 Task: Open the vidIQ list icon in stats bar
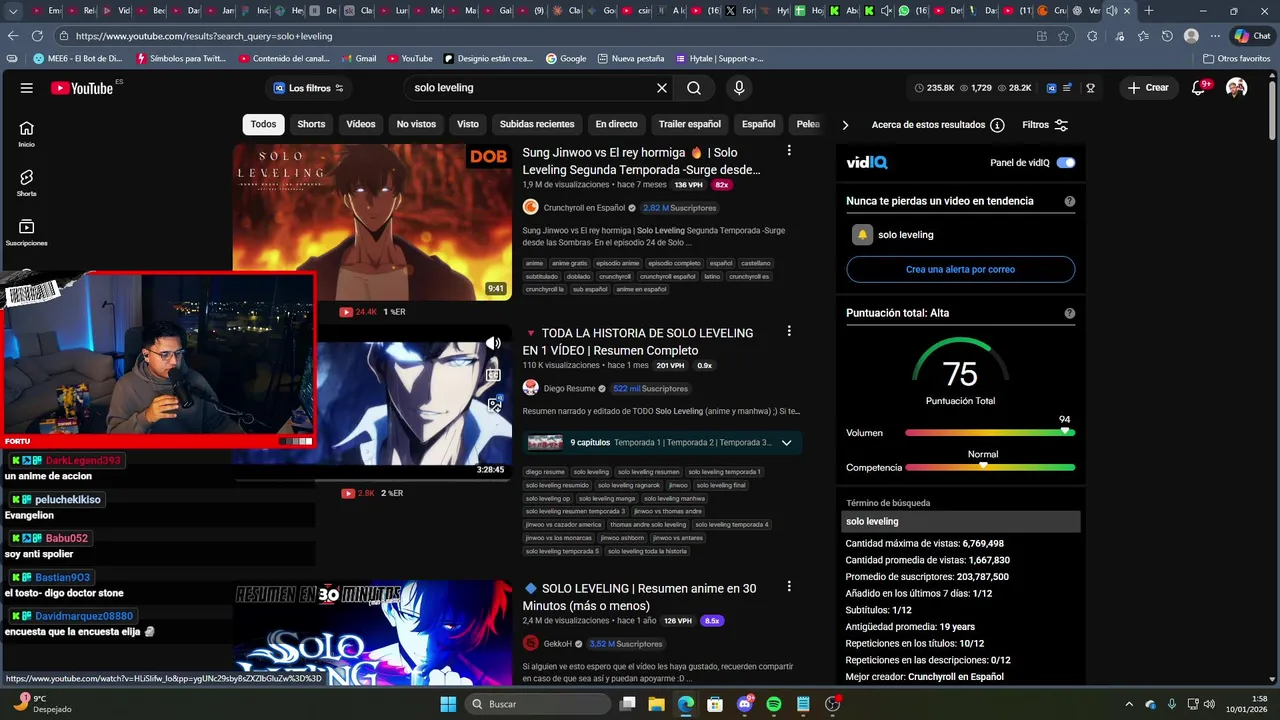[1068, 88]
